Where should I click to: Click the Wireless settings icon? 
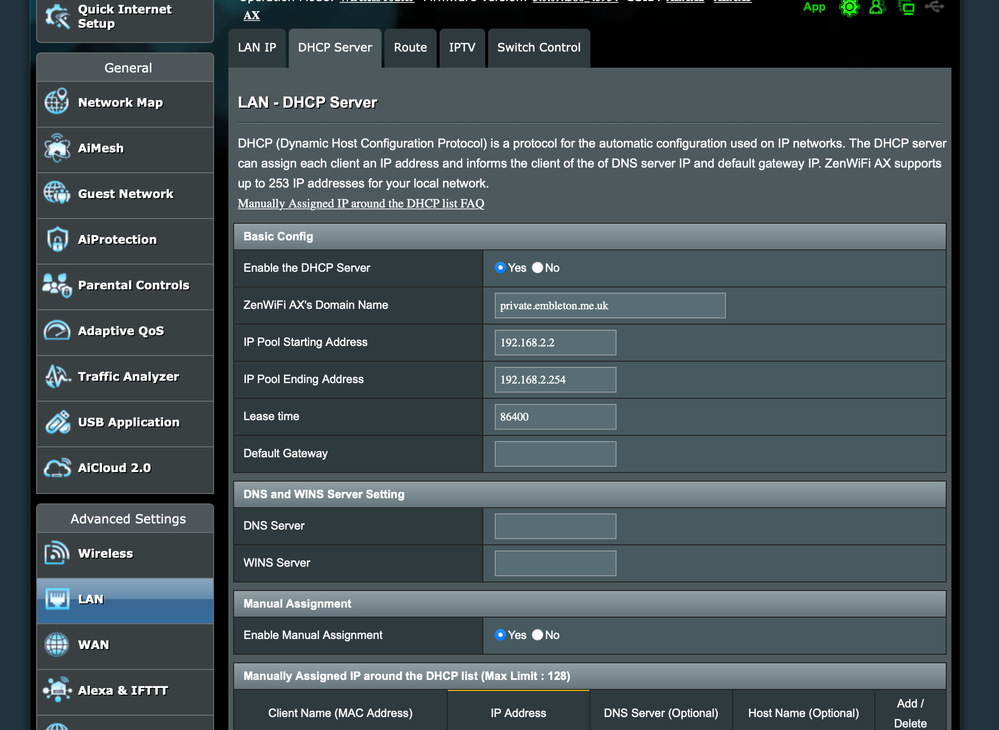click(x=57, y=554)
